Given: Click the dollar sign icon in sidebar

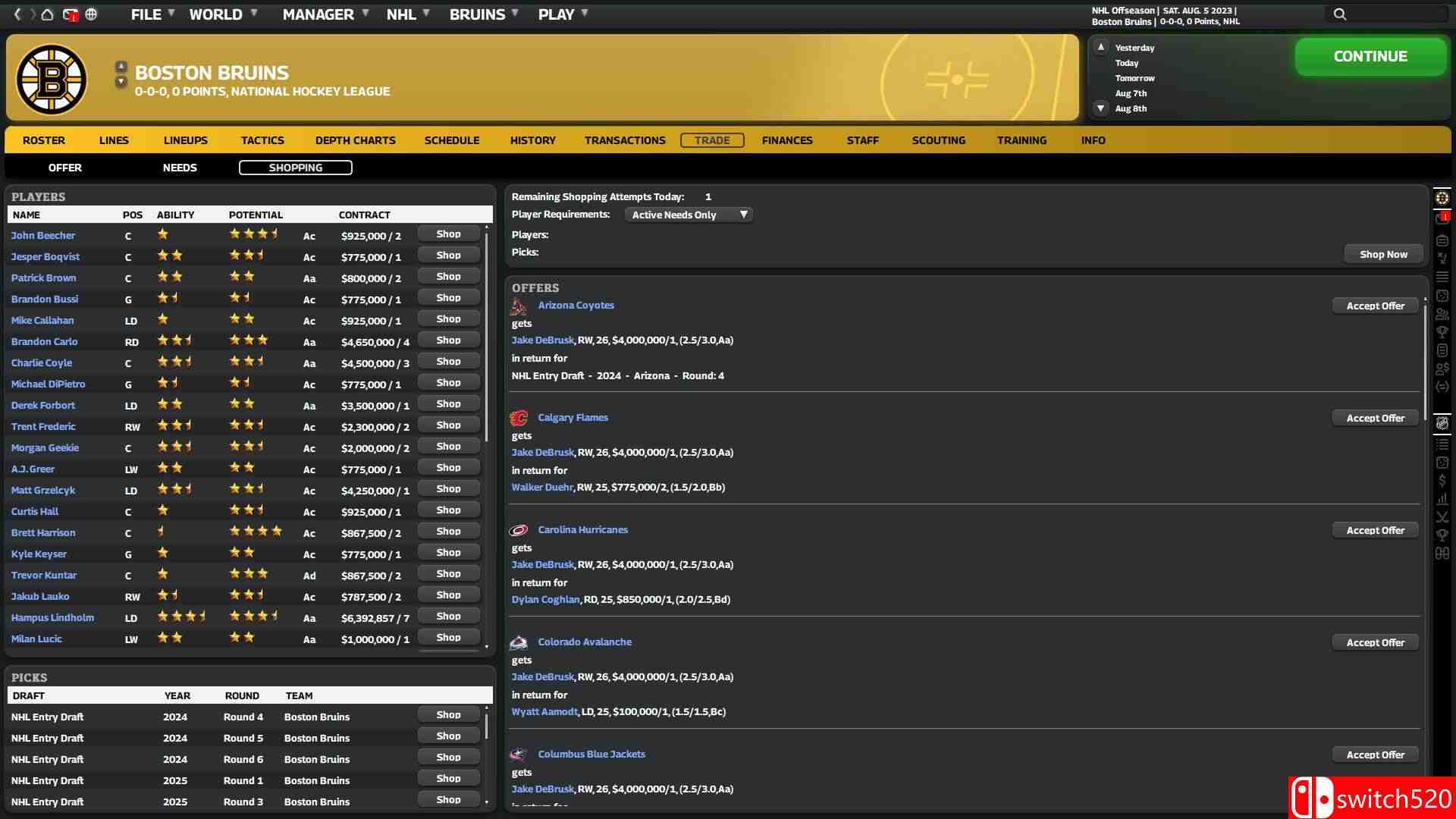Looking at the screenshot, I should (1442, 481).
